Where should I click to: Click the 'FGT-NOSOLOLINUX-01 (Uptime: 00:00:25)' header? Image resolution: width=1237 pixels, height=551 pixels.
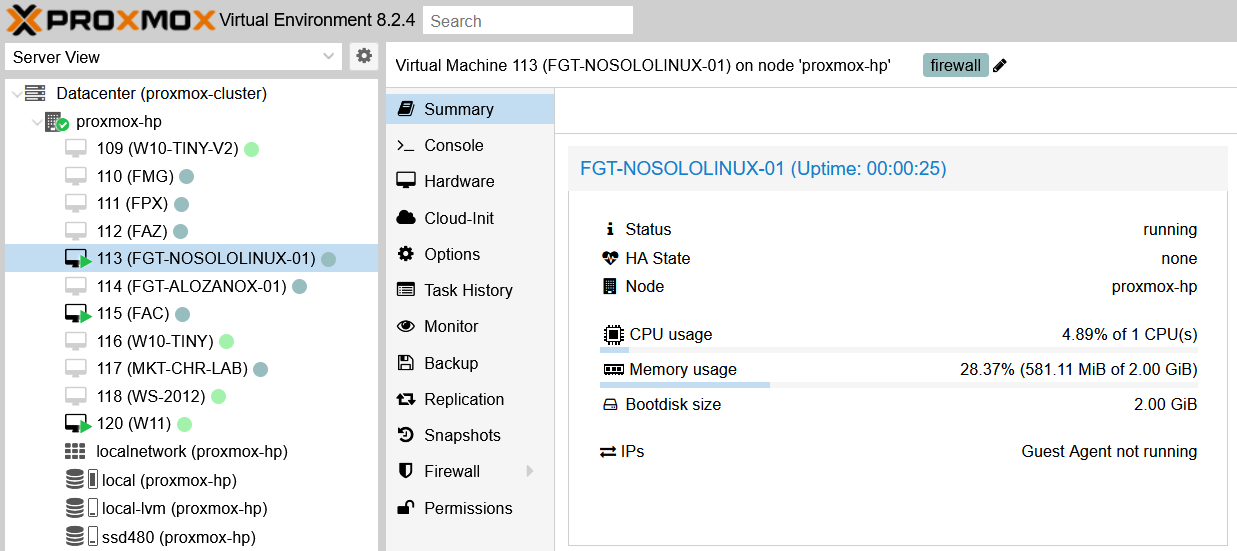[x=763, y=169]
